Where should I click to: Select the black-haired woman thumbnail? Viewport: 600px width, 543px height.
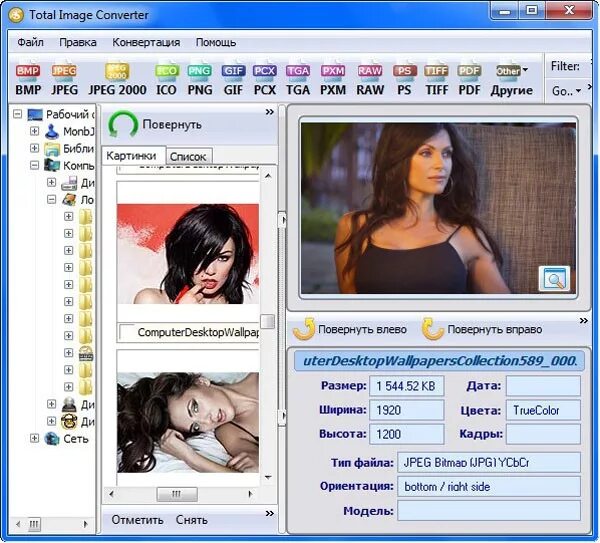pyautogui.click(x=188, y=254)
